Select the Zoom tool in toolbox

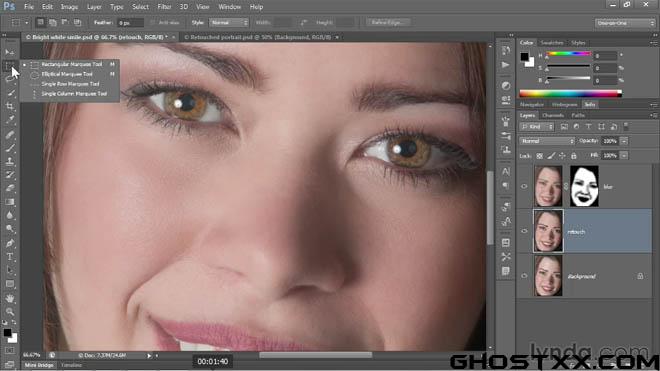point(10,312)
